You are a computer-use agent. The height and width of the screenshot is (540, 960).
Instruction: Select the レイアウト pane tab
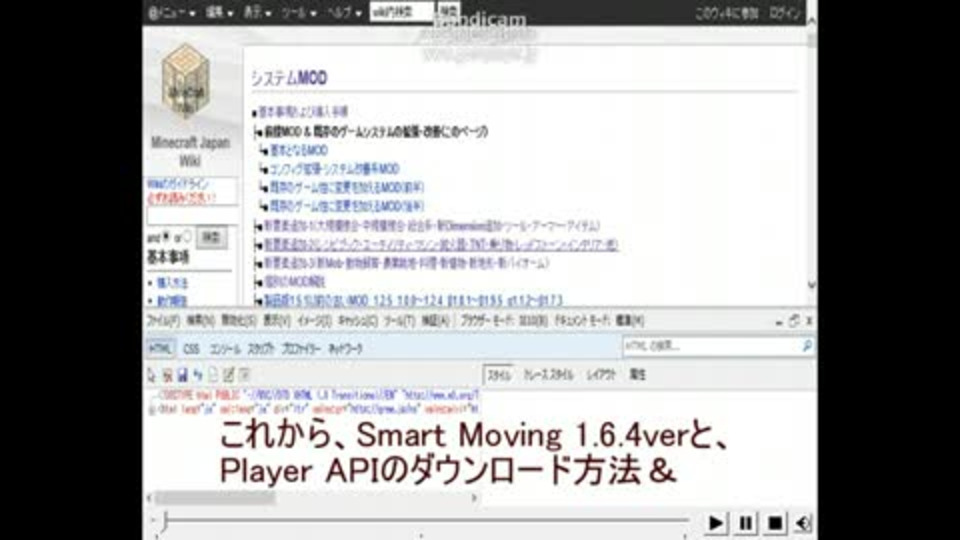600,375
